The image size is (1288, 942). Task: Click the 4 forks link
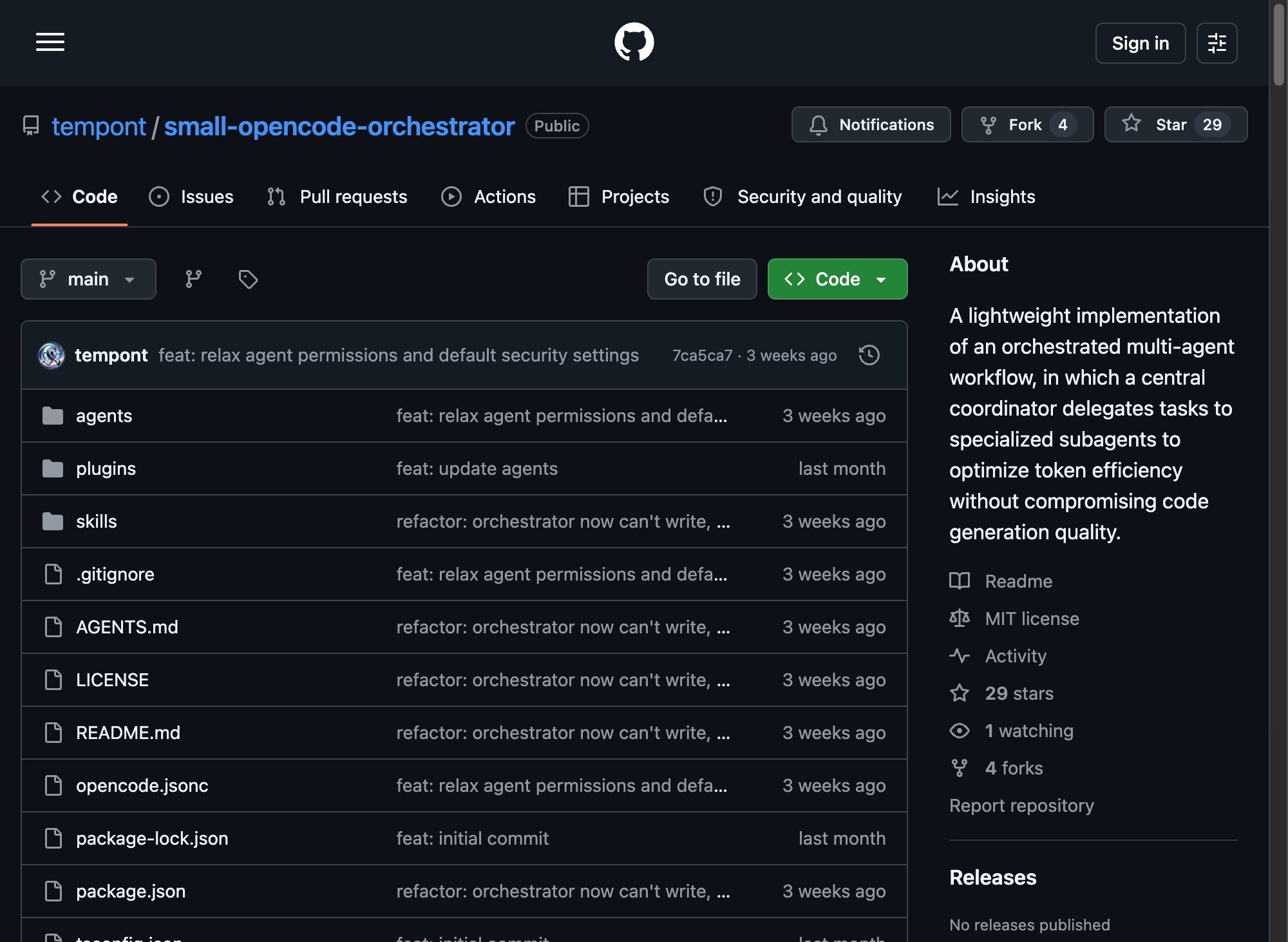1014,768
